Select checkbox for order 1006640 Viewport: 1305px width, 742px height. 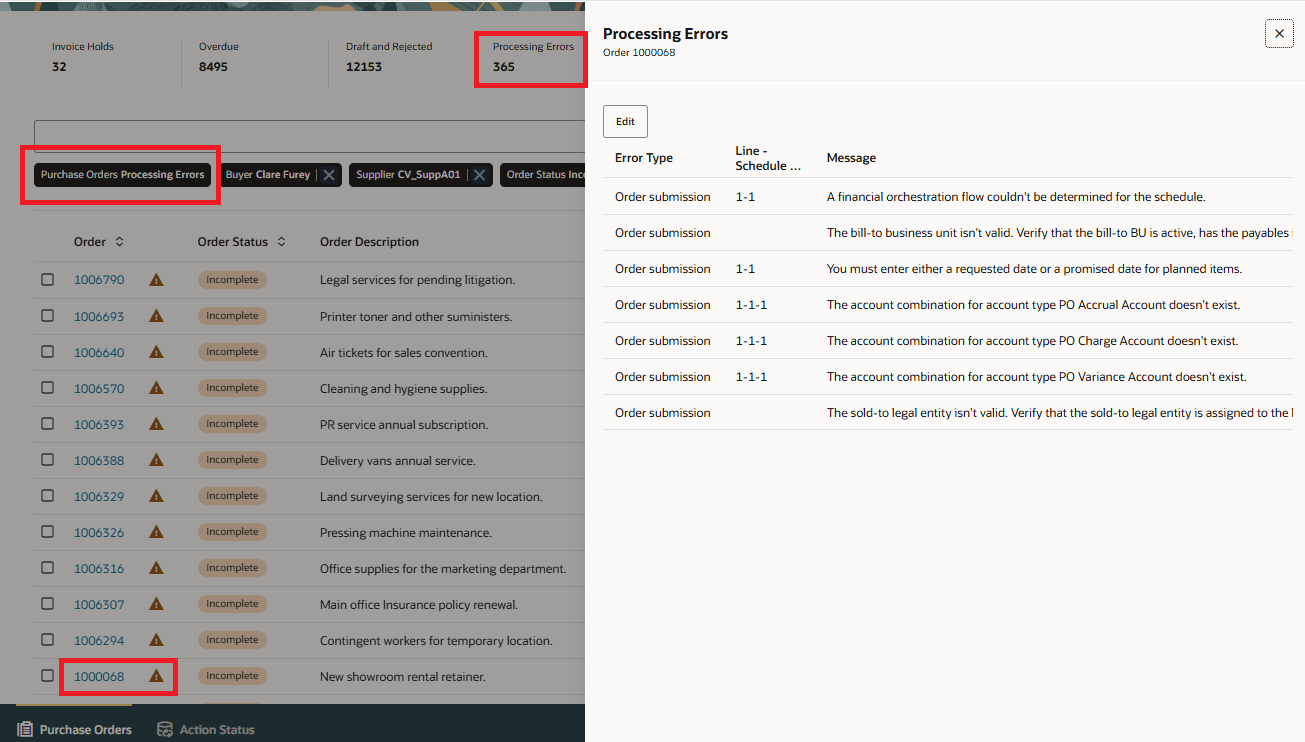(48, 352)
